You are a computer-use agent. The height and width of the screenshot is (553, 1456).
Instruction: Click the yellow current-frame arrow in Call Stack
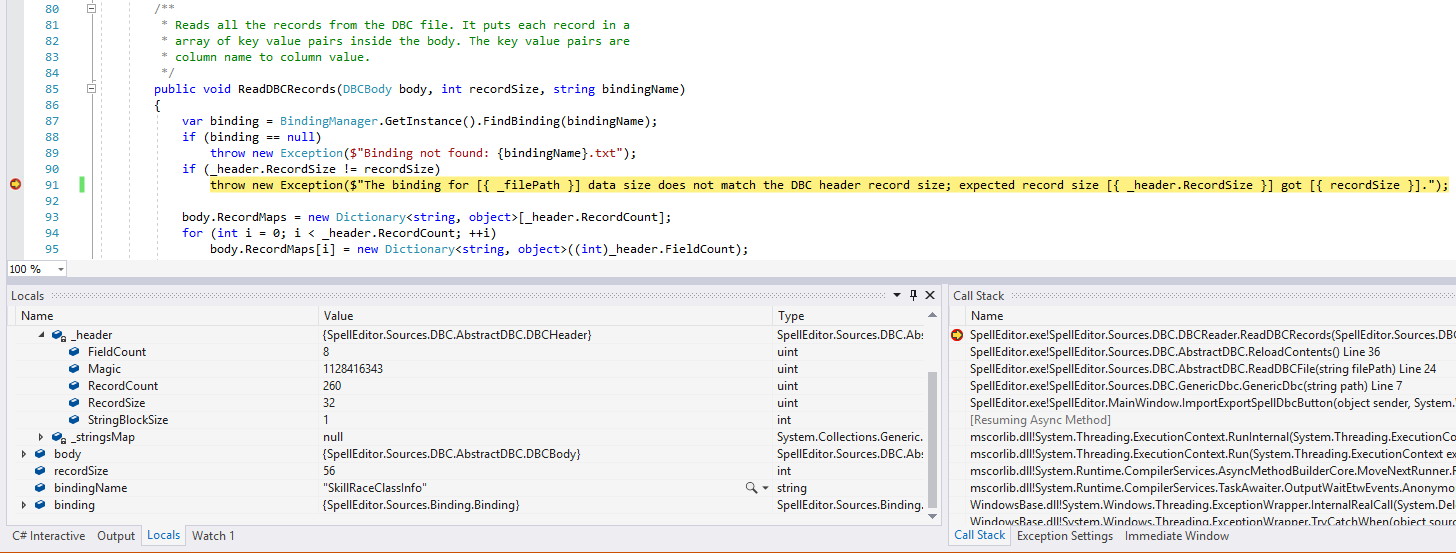point(957,335)
